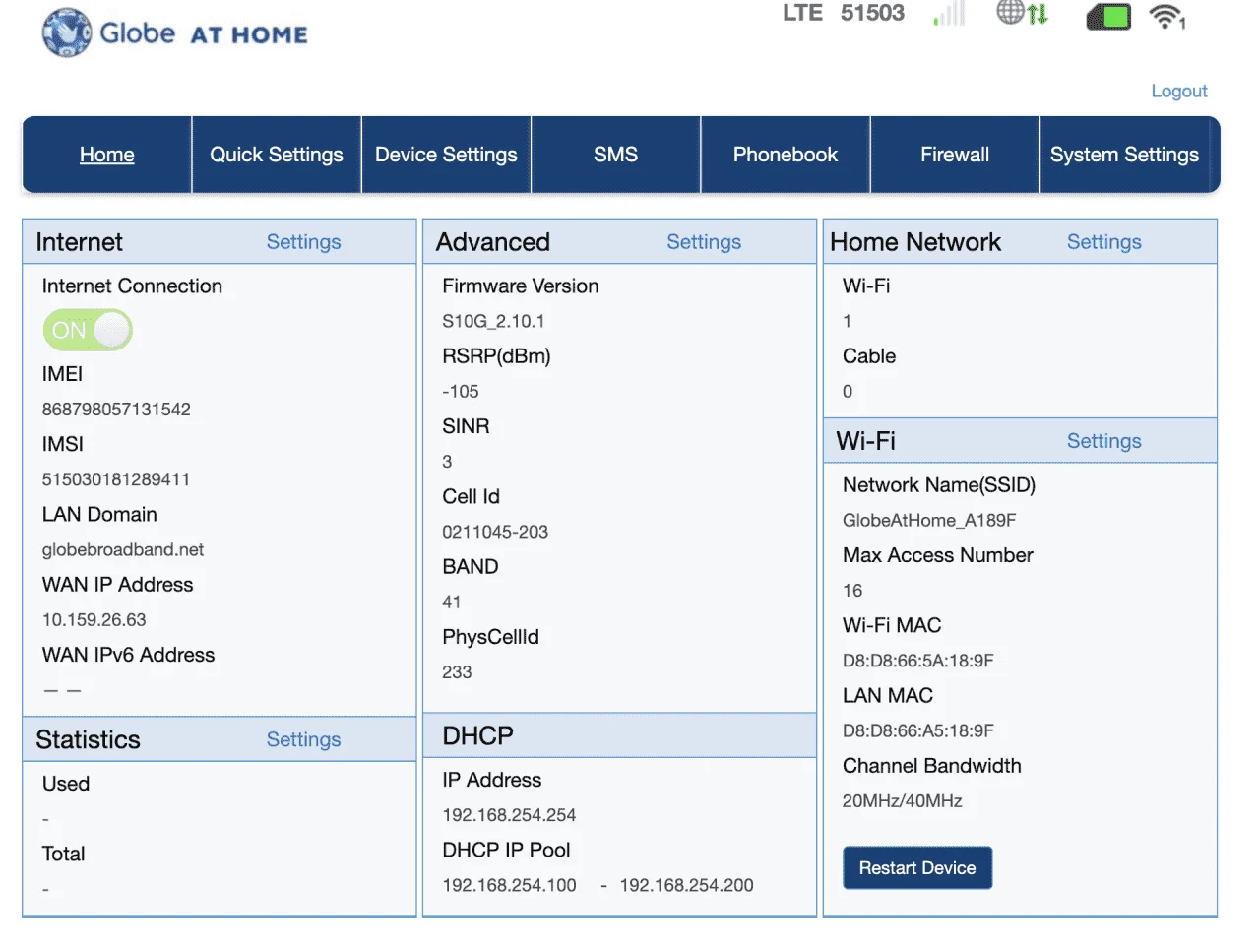Open Settings link in Internet panel

click(x=303, y=242)
